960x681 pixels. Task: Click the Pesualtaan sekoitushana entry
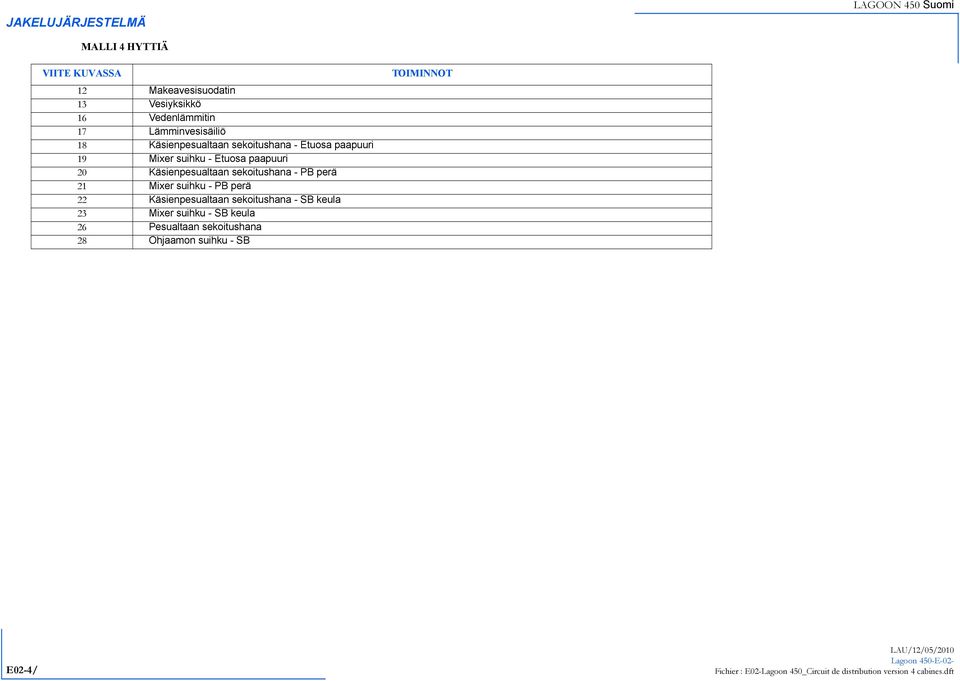click(x=205, y=227)
